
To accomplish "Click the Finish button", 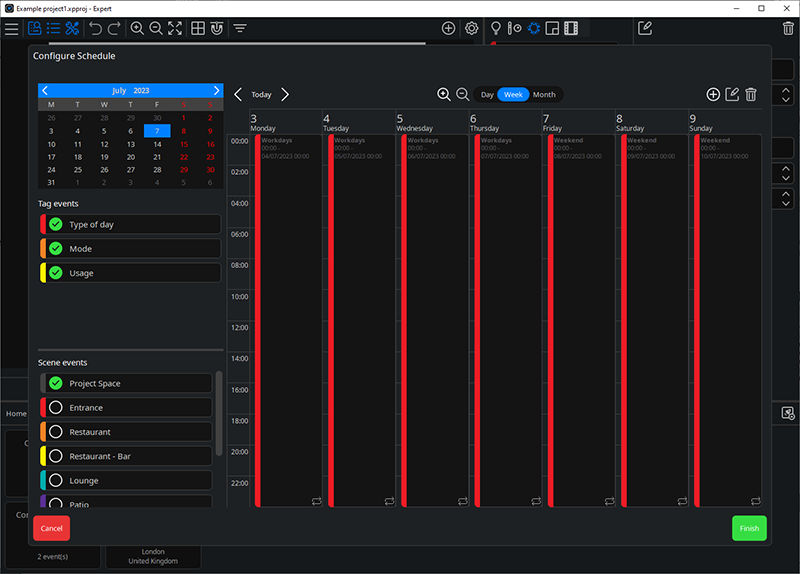I will pos(749,528).
